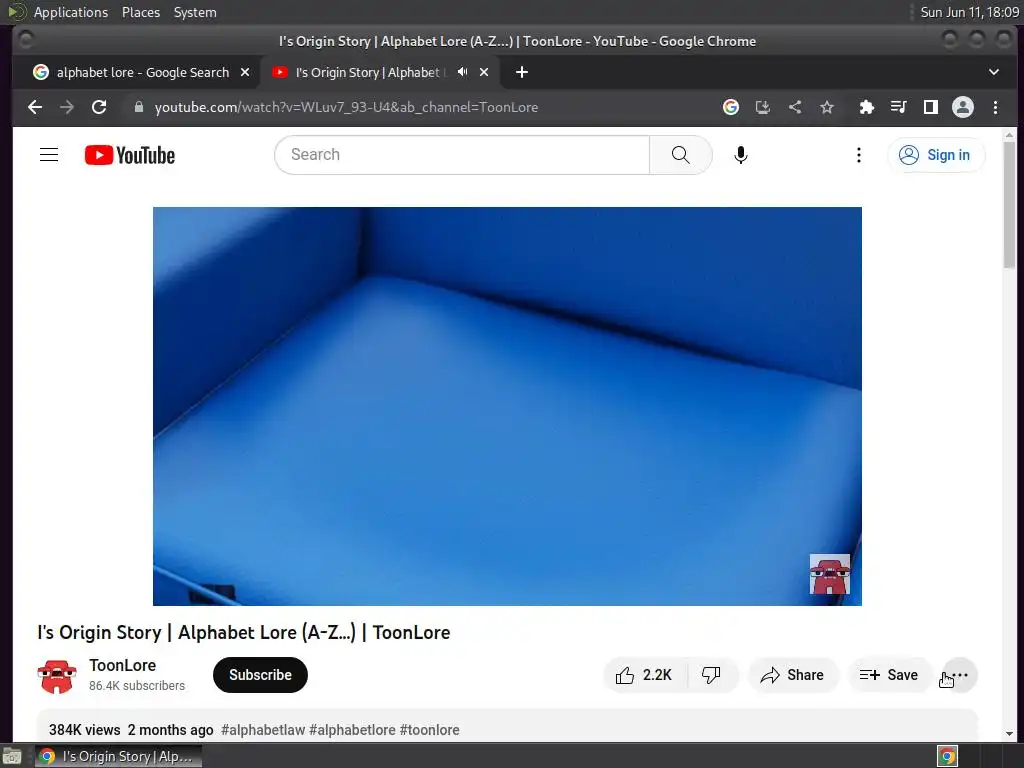
Task: Mute tab via speaker icon
Action: point(462,72)
